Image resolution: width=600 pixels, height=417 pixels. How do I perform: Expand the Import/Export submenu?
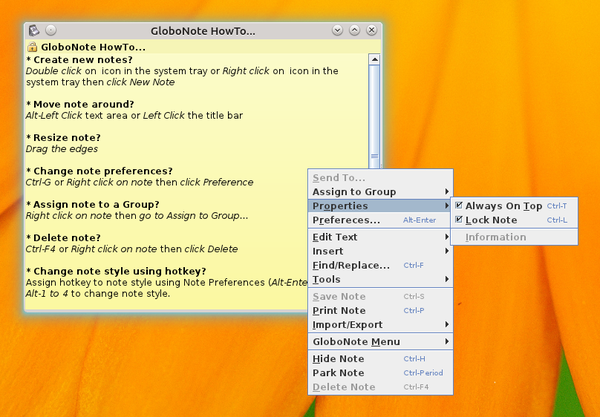(381, 325)
